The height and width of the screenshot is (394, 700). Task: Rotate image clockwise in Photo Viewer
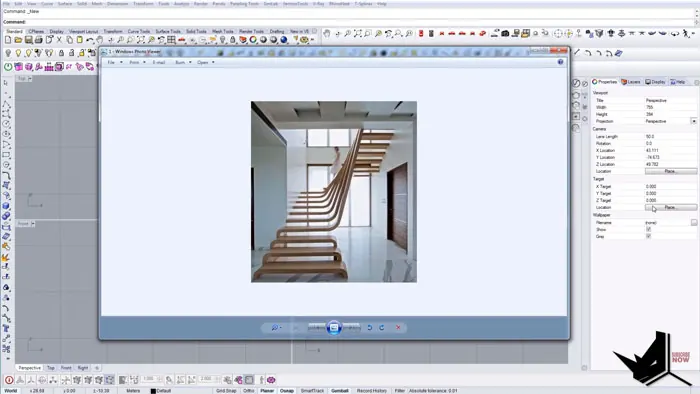382,328
